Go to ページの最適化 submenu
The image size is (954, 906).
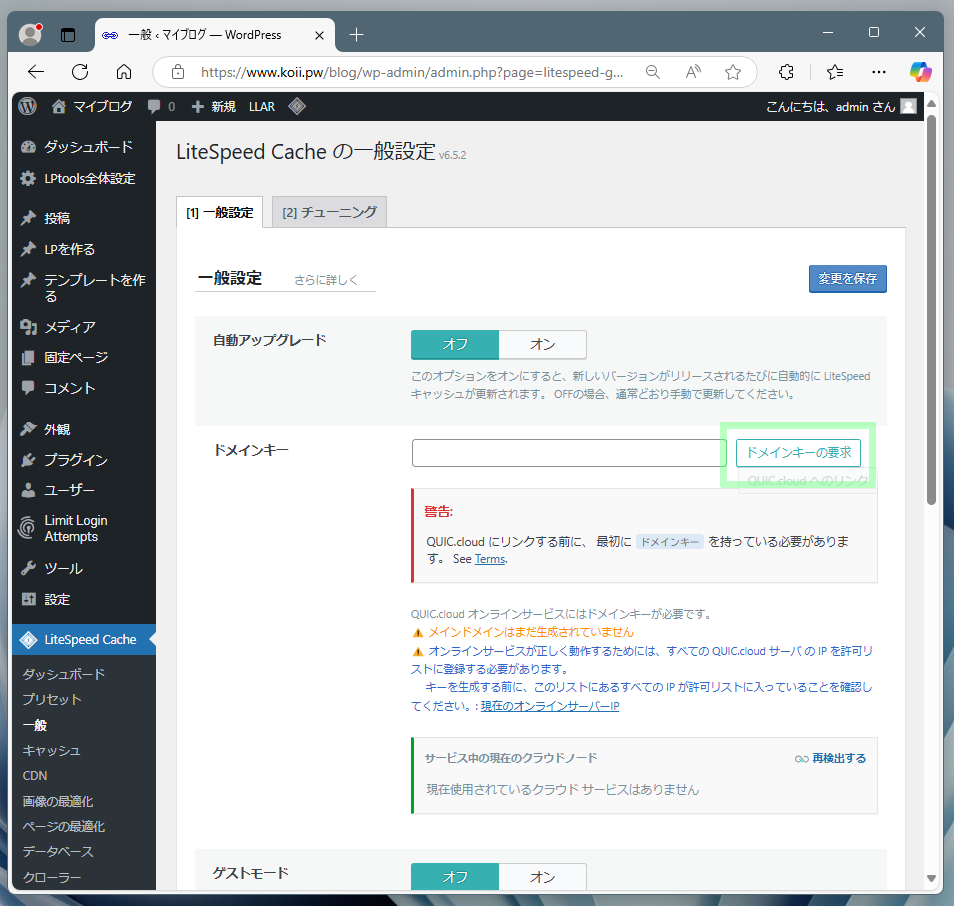tap(64, 826)
